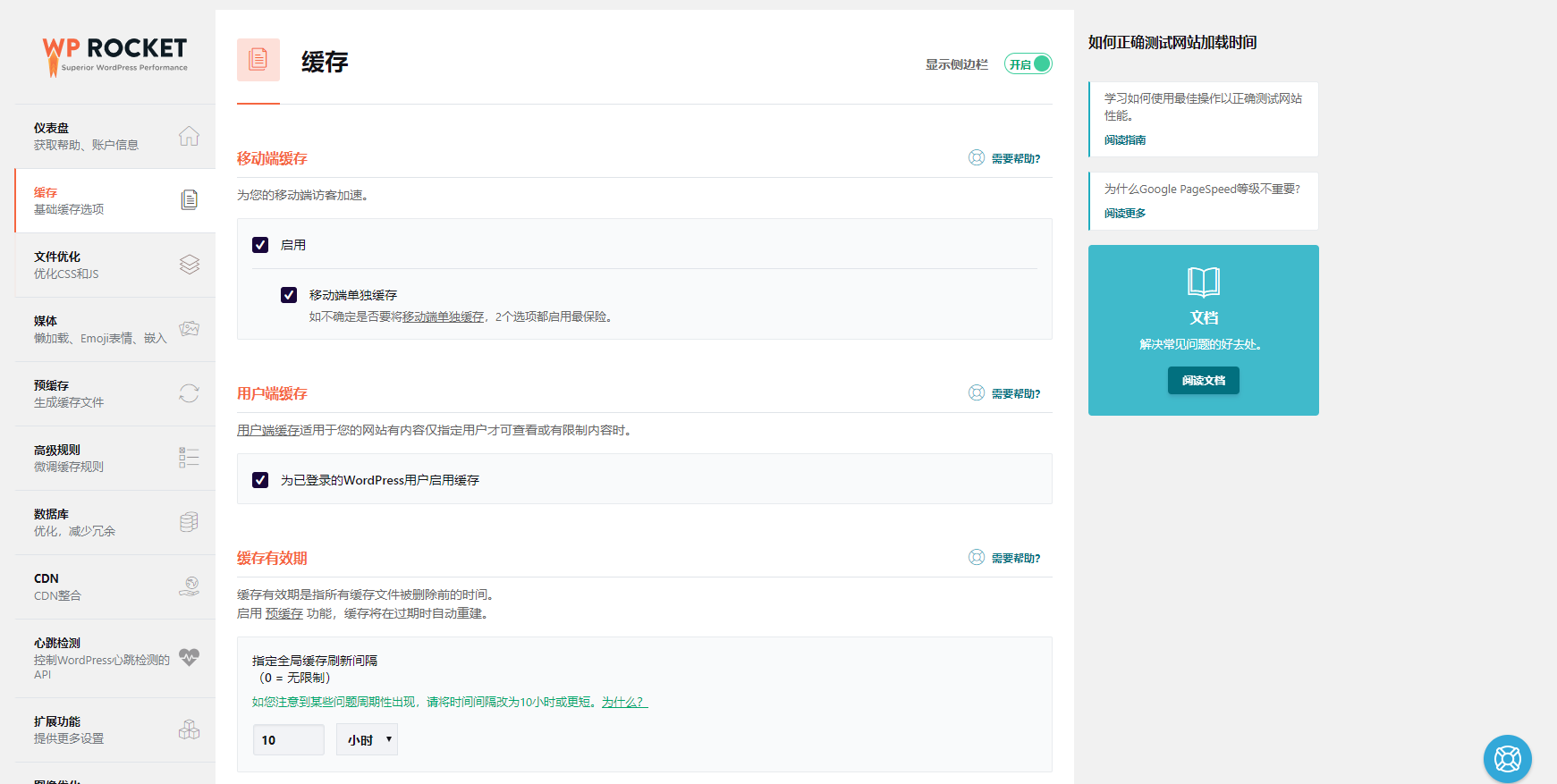The image size is (1557, 784).
Task: Click lifebuoy icon beside 缓存有效期 help
Action: pyautogui.click(x=977, y=557)
